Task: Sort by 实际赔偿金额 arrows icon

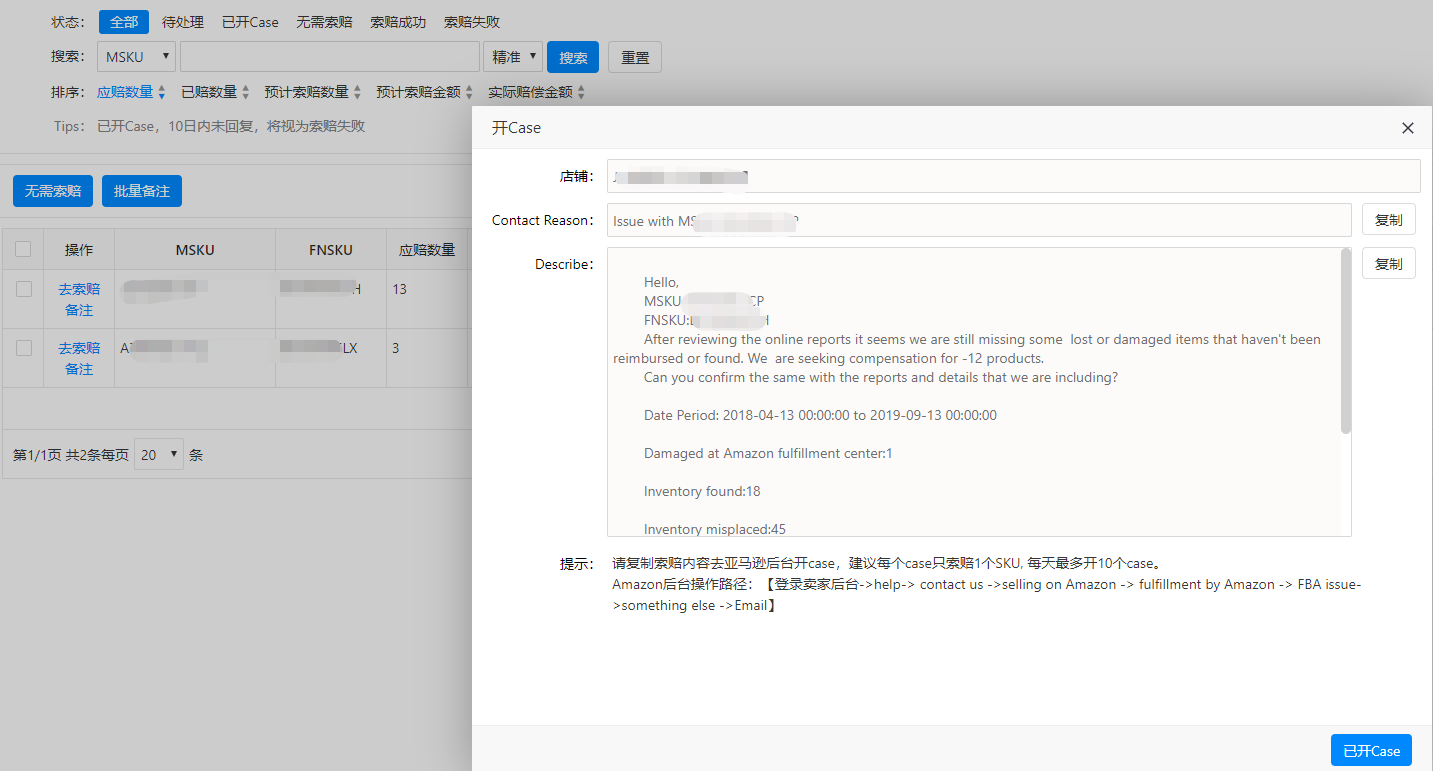Action: point(581,93)
